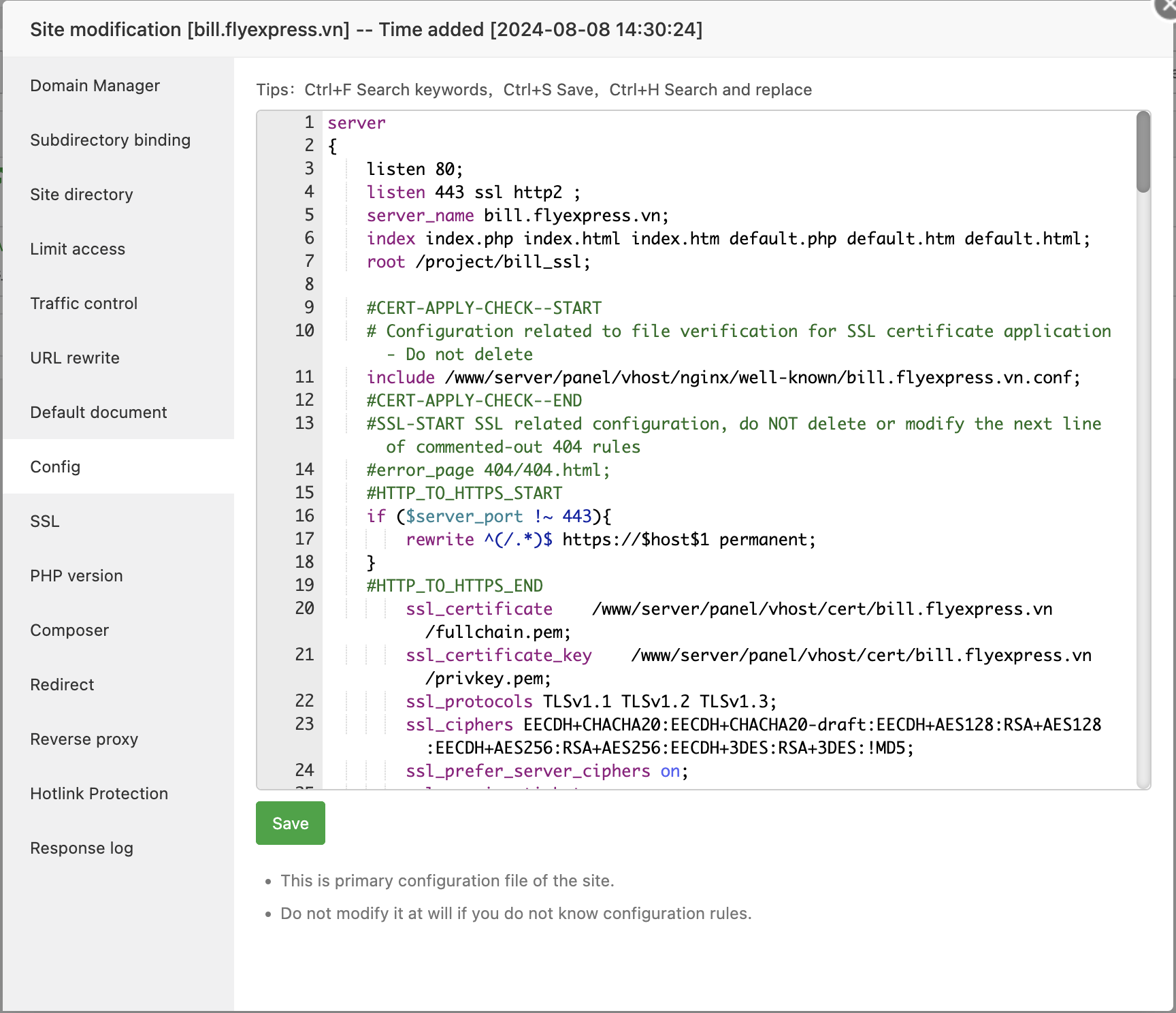Switch to Subdirectory binding section
Screen dimensions: 1176x1013
click(110, 140)
